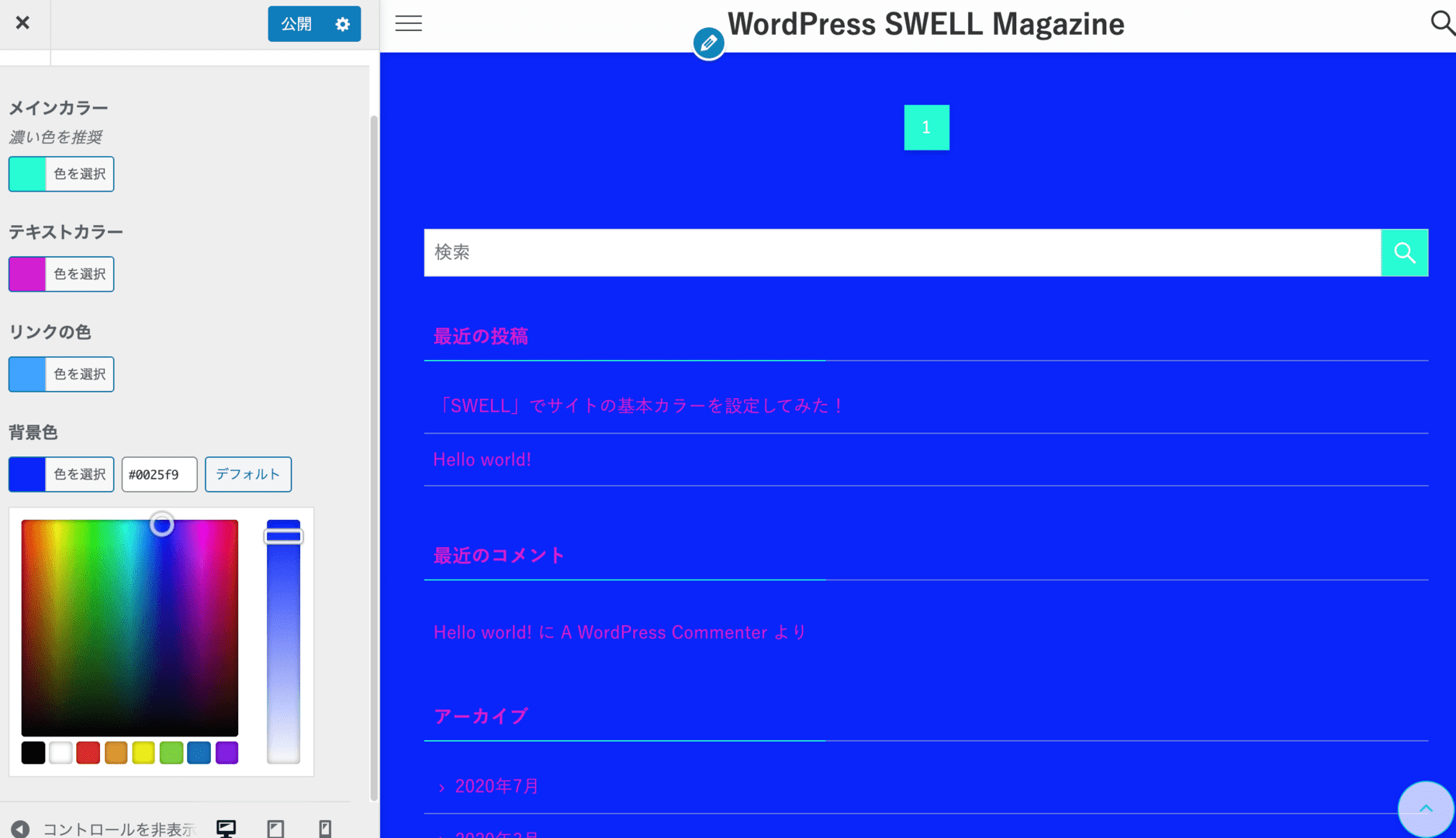
Task: Open A WordPress Commenter link
Action: pyautogui.click(x=664, y=632)
